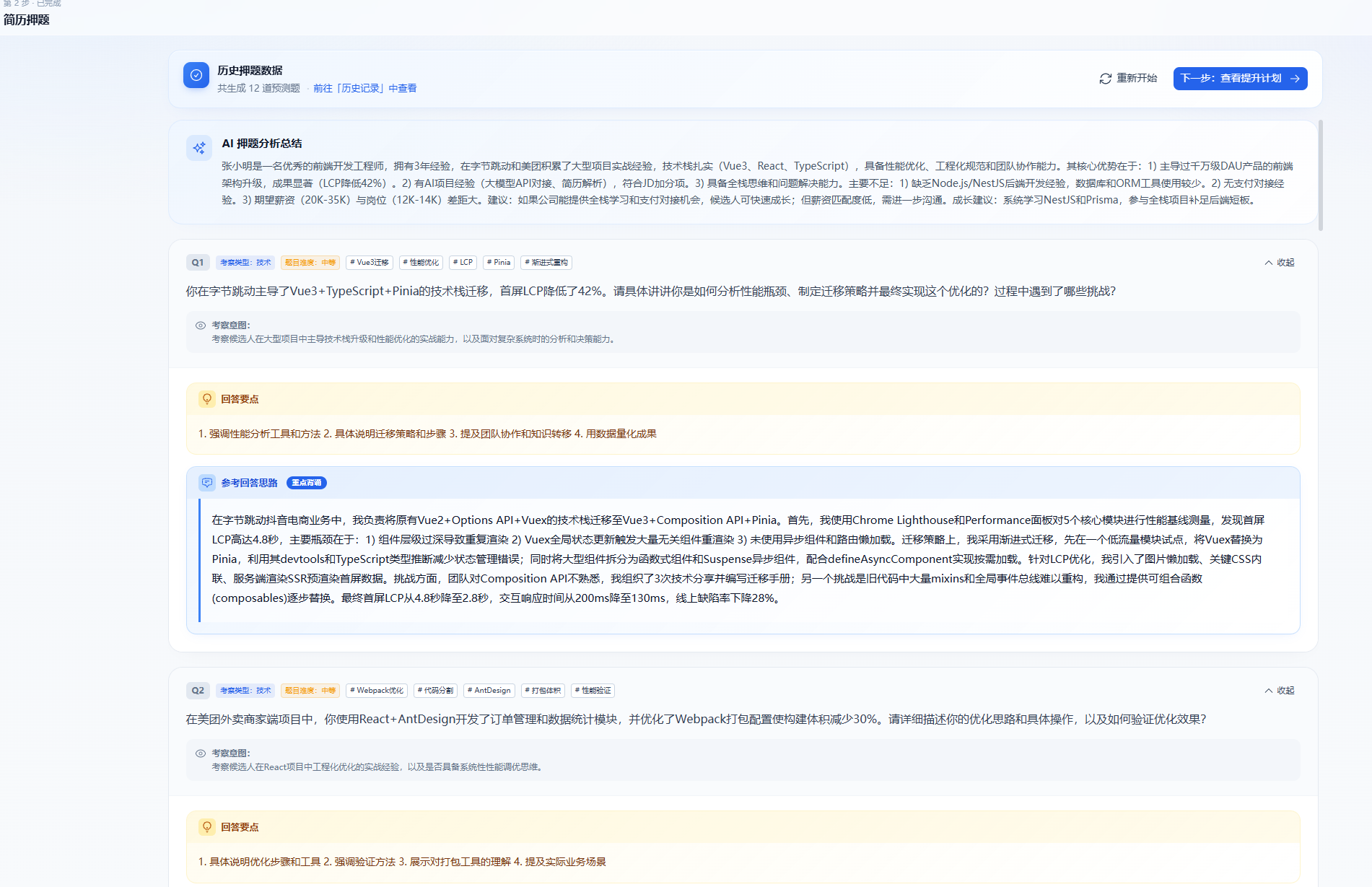Click the # Pinia tag
The height and width of the screenshot is (887, 1372).
(x=499, y=263)
